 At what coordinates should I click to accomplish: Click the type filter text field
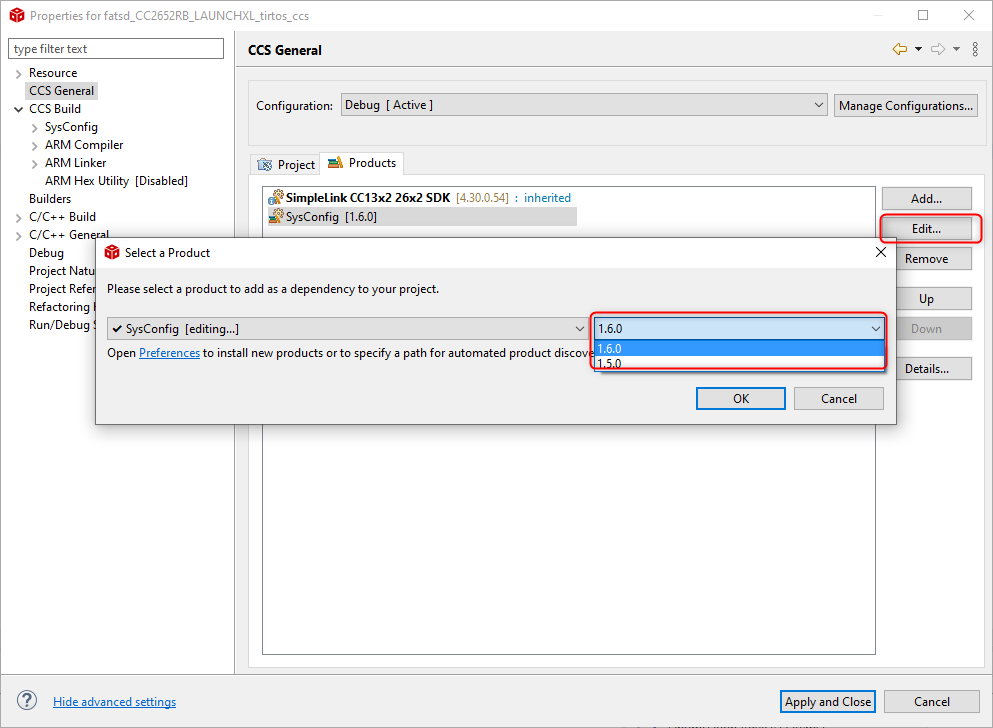[116, 49]
